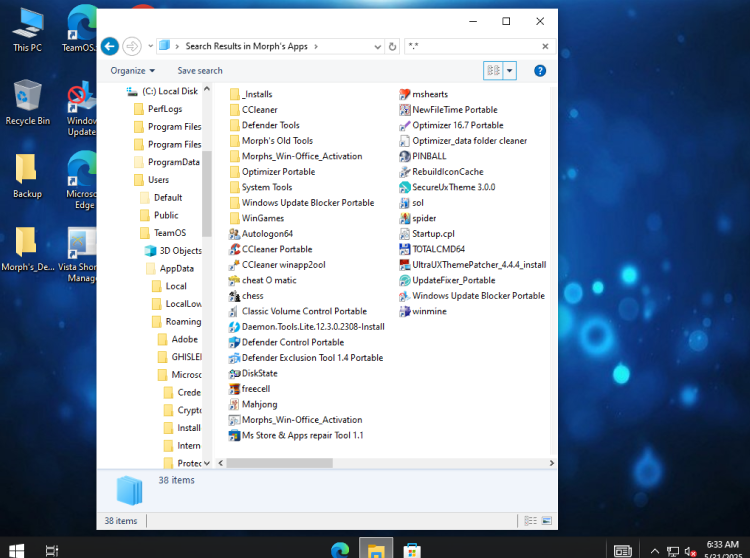
Task: Select the Backup folder on desktop
Action: click(27, 175)
